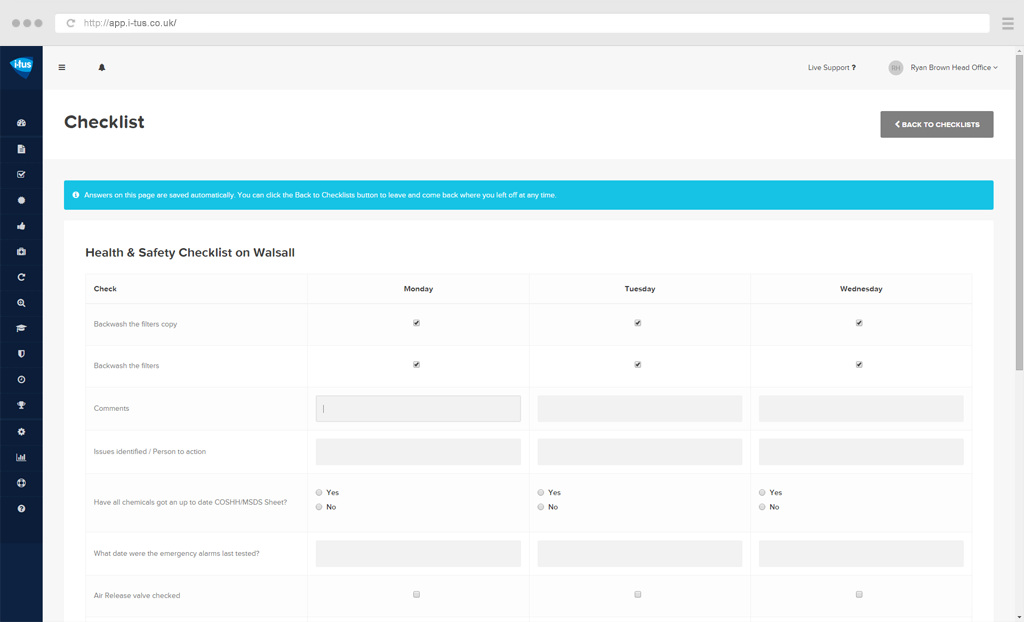Click the bar chart reports icon
This screenshot has height=622, width=1024.
coord(21,457)
